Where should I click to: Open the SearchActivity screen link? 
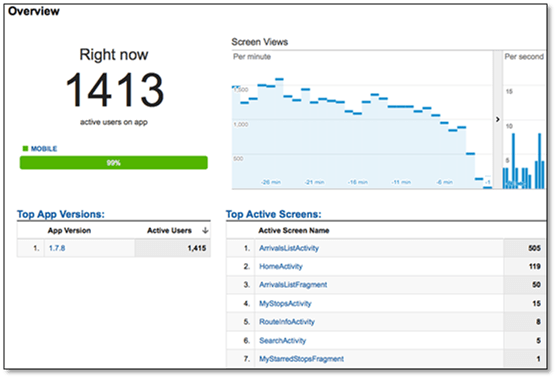[x=282, y=340]
